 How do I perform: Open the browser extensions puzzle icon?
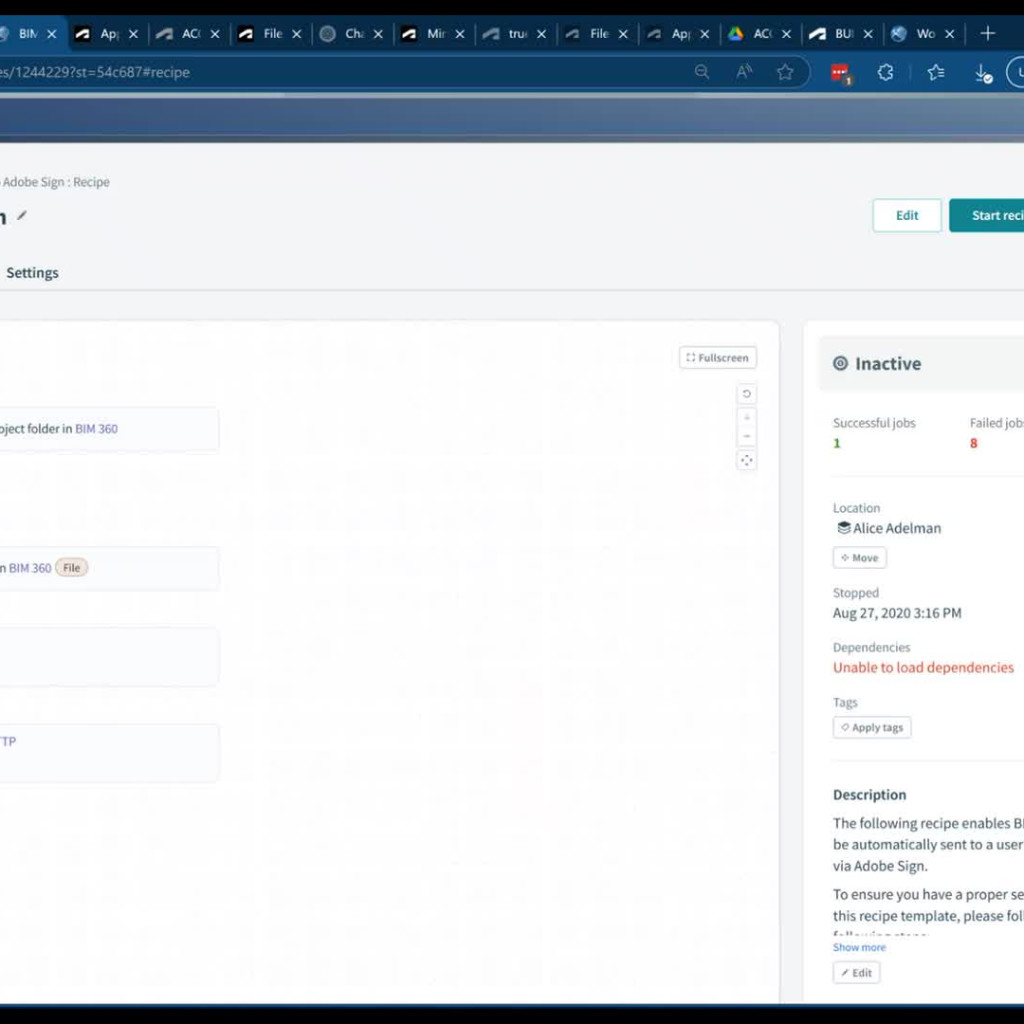[x=886, y=72]
